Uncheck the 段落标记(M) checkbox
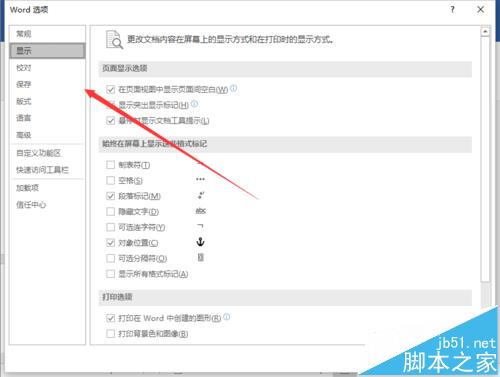The height and width of the screenshot is (377, 500). point(110,196)
